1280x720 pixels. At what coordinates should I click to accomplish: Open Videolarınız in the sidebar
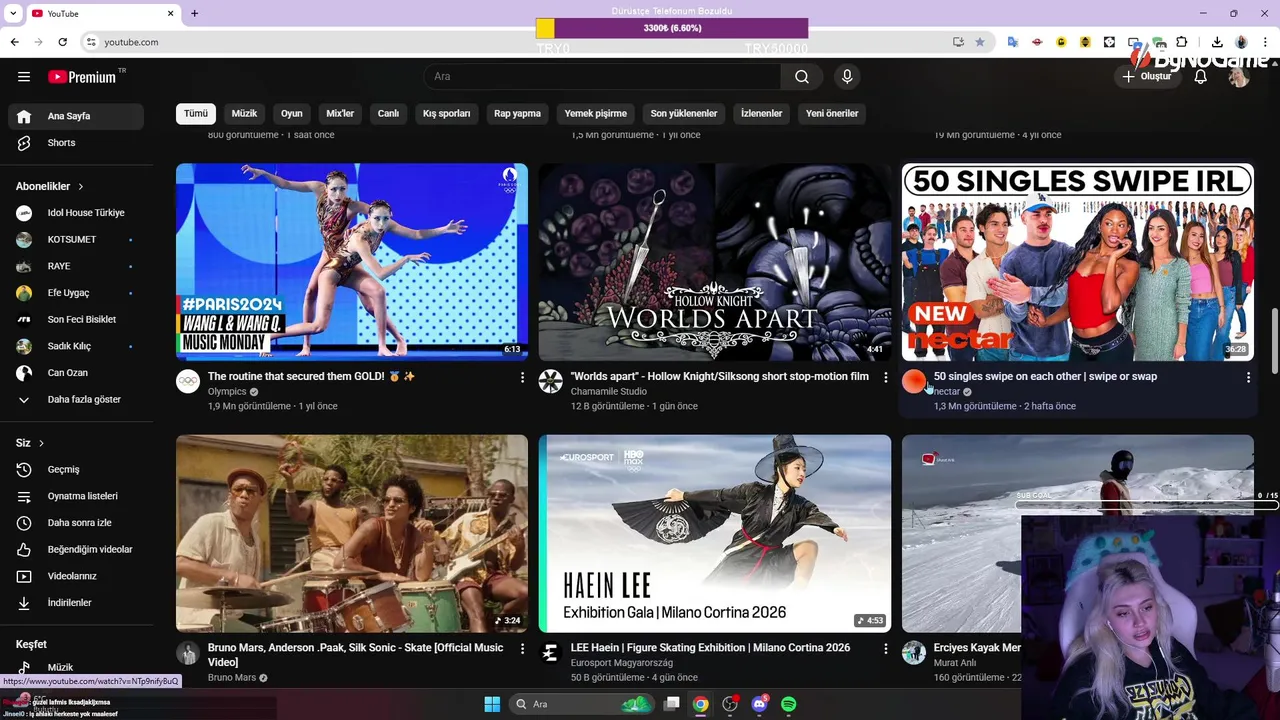click(76, 576)
